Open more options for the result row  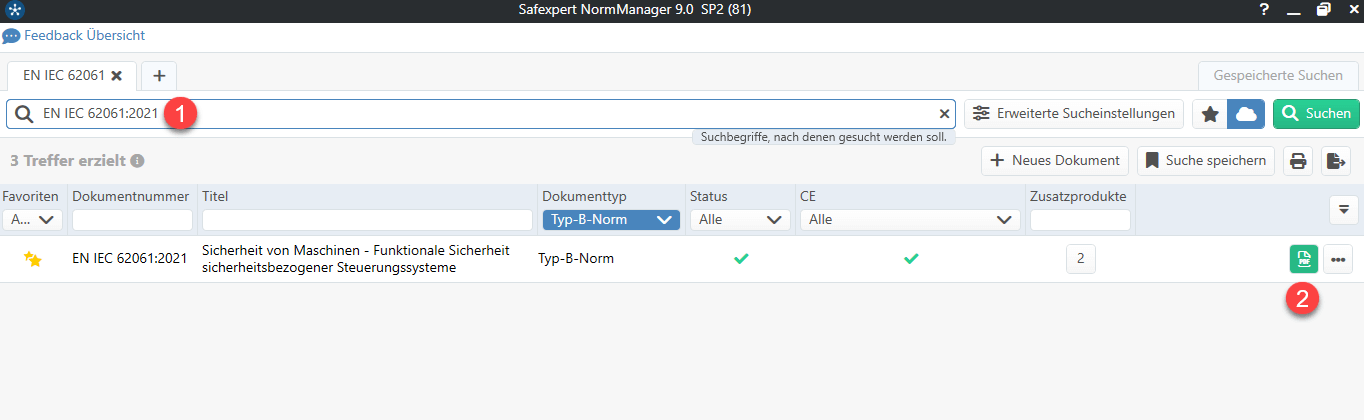[x=1337, y=259]
